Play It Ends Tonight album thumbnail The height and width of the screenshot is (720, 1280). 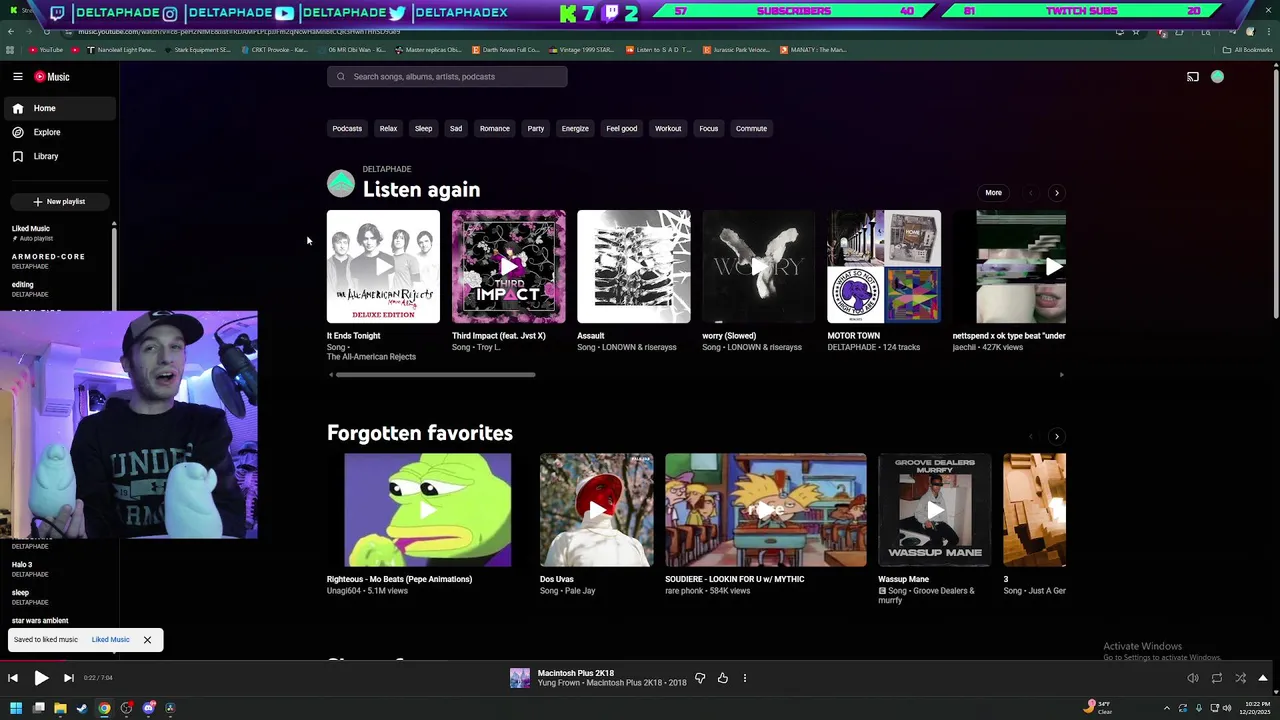pyautogui.click(x=383, y=267)
